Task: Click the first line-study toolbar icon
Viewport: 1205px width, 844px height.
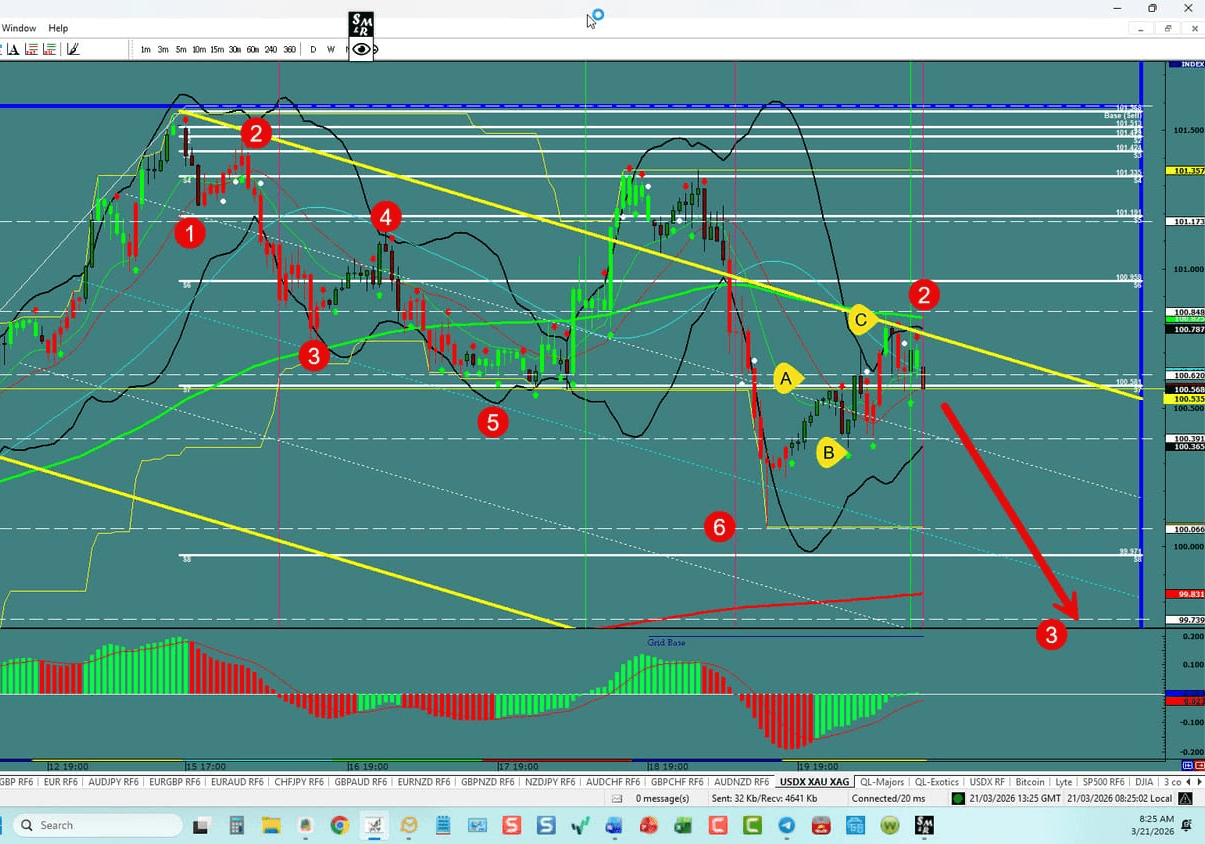Action: pos(29,48)
